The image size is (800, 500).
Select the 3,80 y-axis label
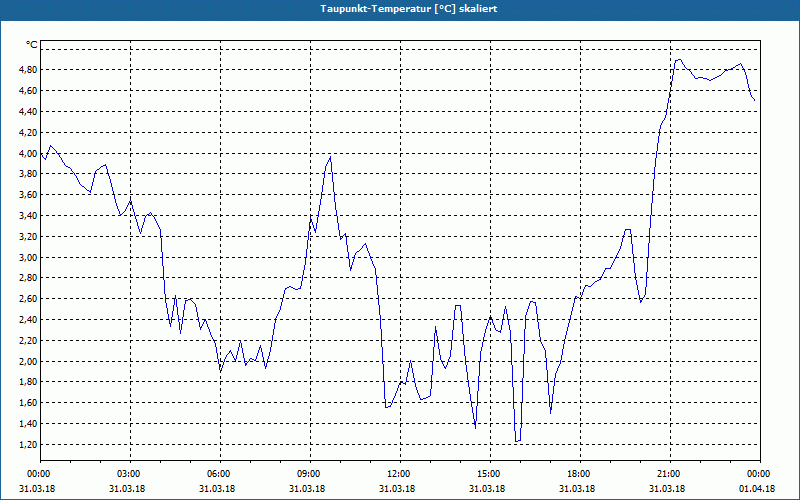coord(27,173)
